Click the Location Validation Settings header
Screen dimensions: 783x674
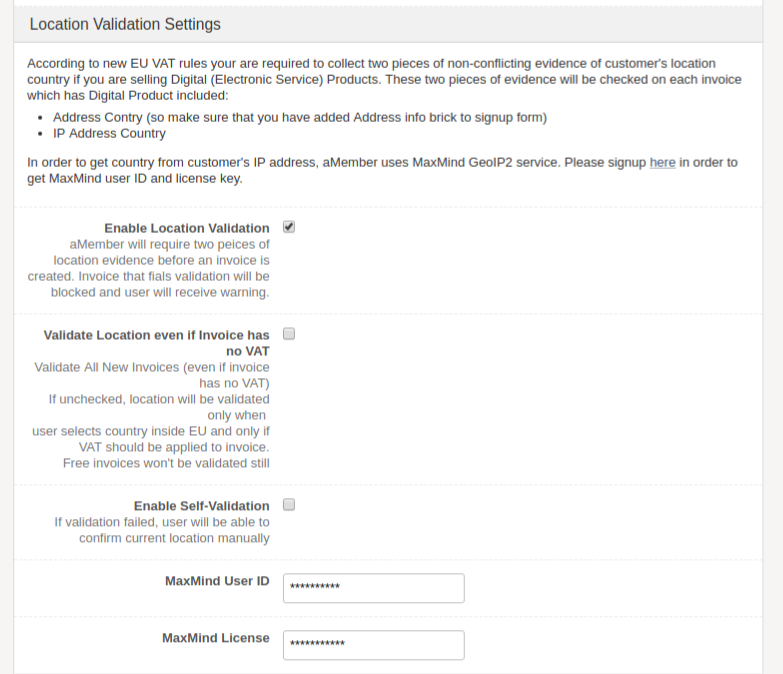pos(125,24)
